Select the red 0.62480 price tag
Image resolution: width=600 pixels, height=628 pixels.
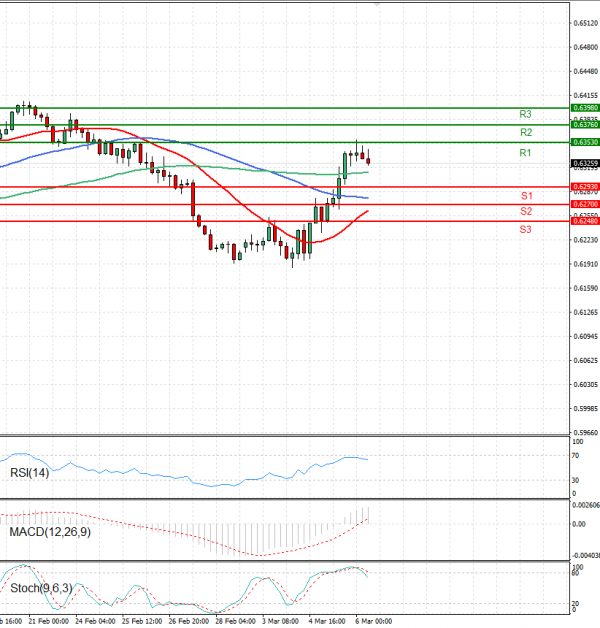[x=584, y=221]
